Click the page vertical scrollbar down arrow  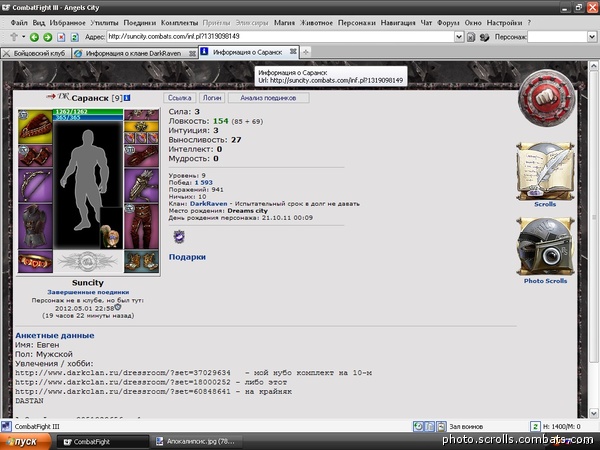593,413
